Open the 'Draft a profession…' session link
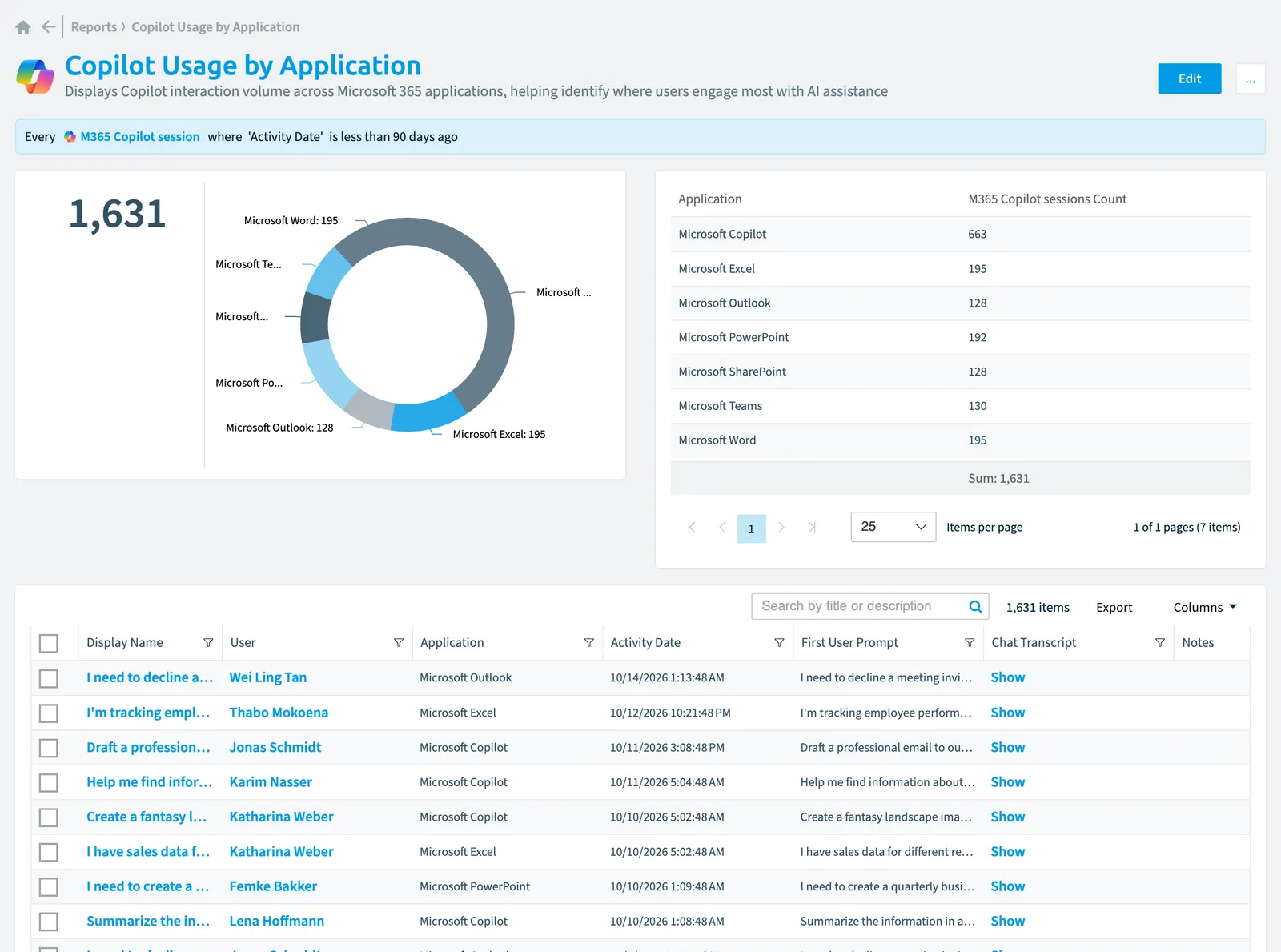The height and width of the screenshot is (952, 1281). (148, 747)
